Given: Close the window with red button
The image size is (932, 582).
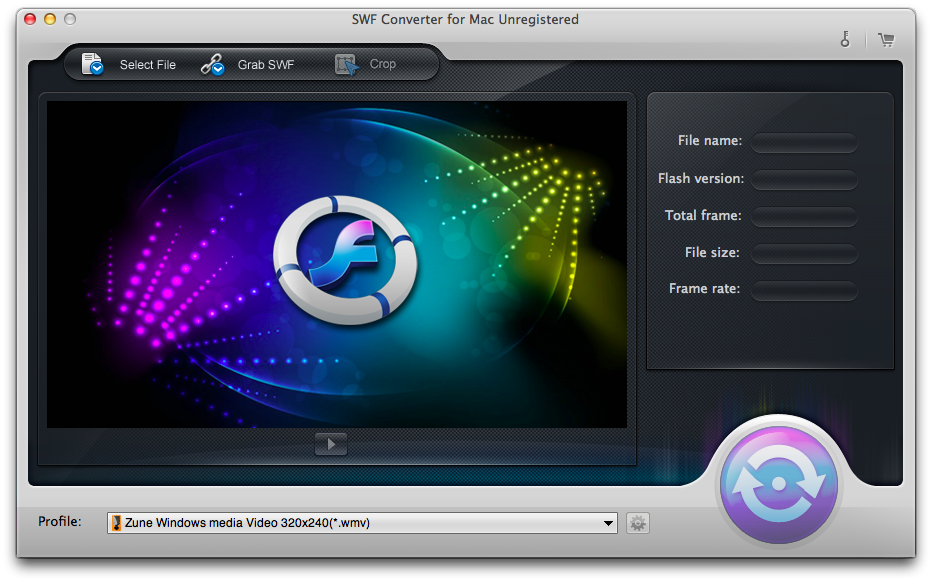Looking at the screenshot, I should point(30,19).
